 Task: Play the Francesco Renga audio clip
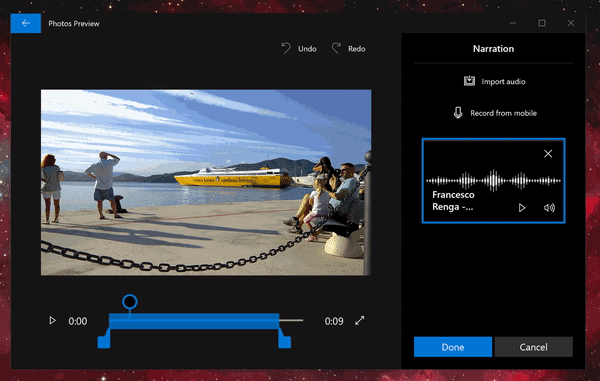522,208
